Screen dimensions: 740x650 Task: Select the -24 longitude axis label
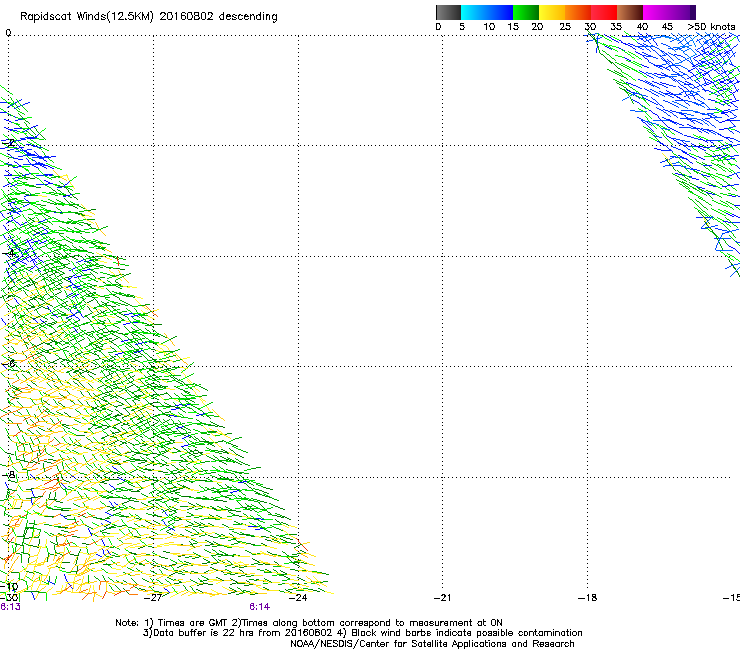click(298, 598)
